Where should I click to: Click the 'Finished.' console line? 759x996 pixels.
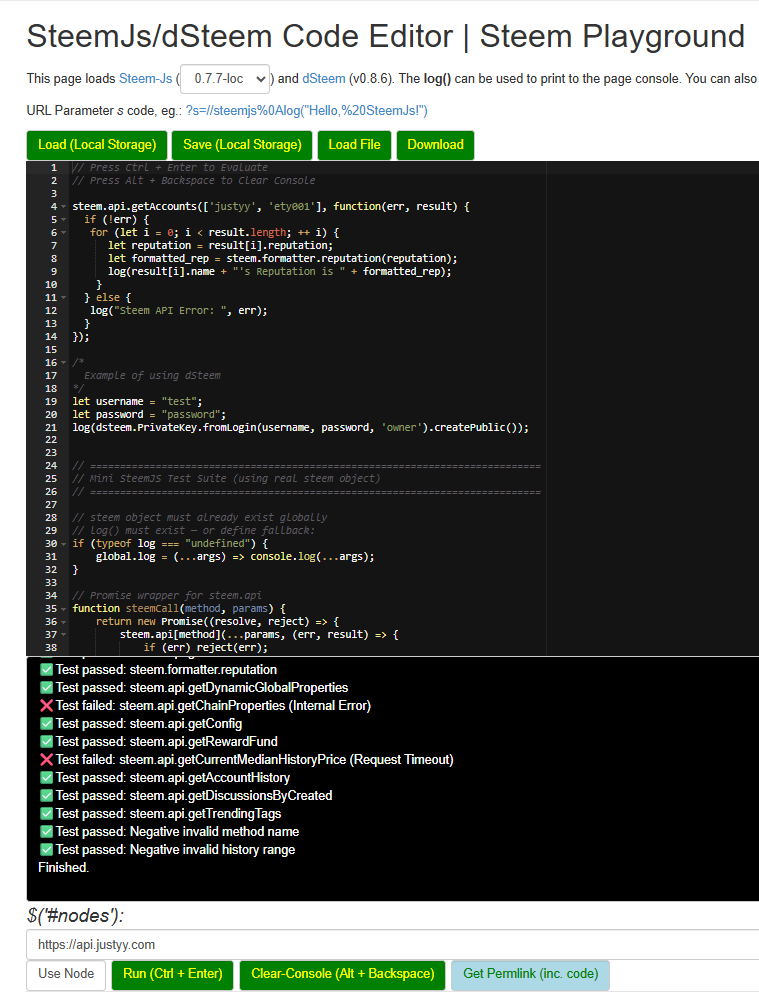tap(64, 868)
